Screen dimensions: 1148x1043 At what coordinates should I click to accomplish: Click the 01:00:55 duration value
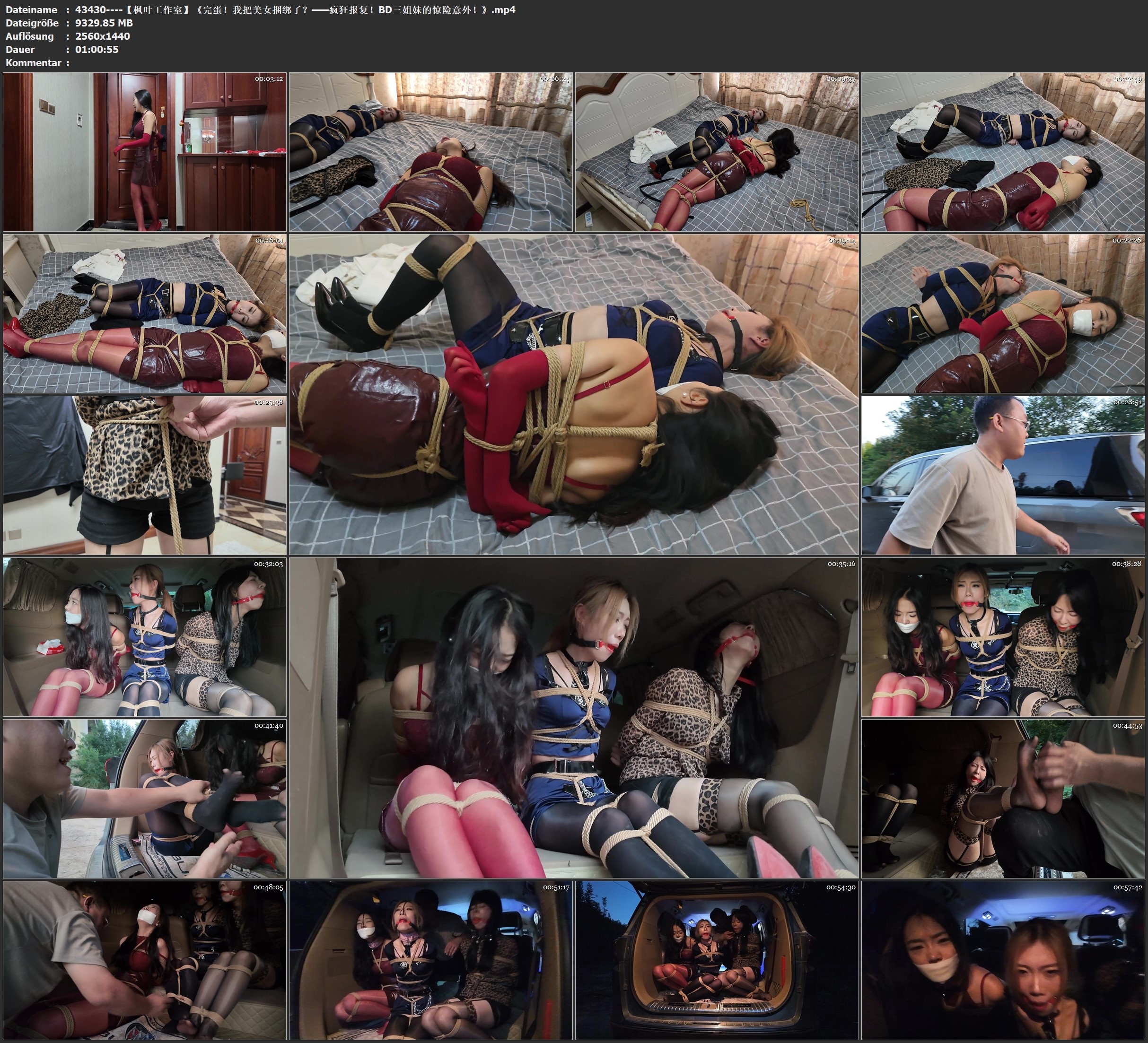point(97,49)
